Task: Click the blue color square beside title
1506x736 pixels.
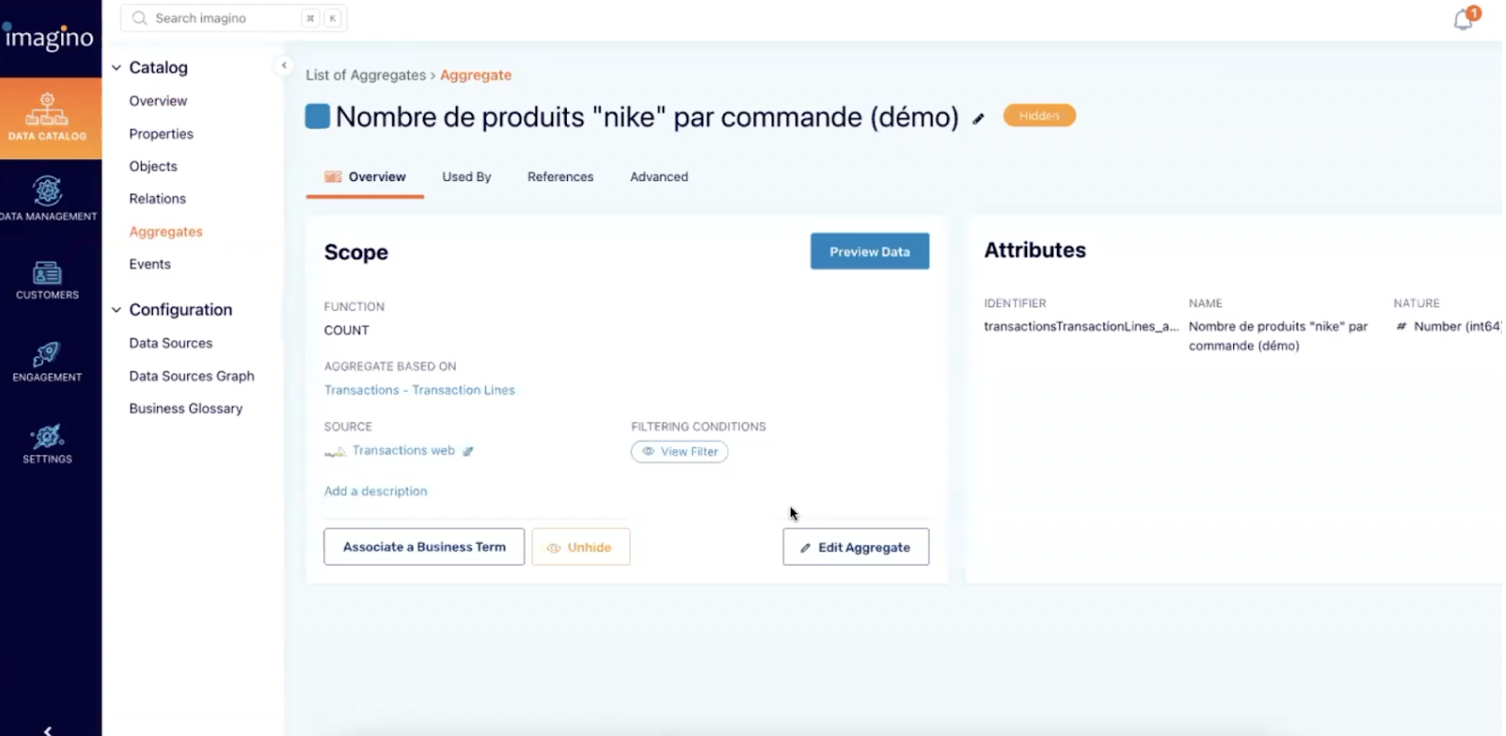Action: [317, 117]
